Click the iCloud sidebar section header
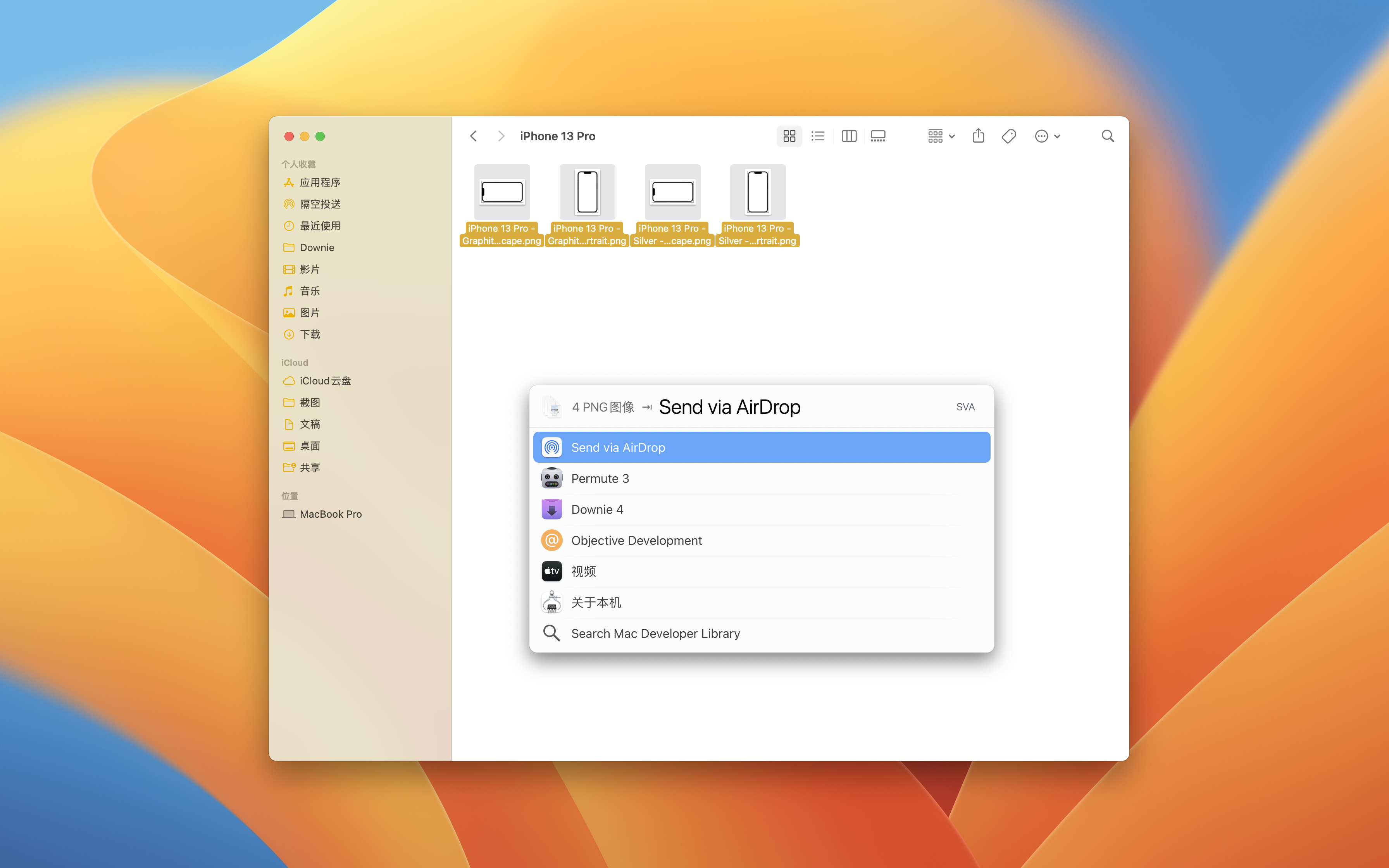The height and width of the screenshot is (868, 1389). 295,363
